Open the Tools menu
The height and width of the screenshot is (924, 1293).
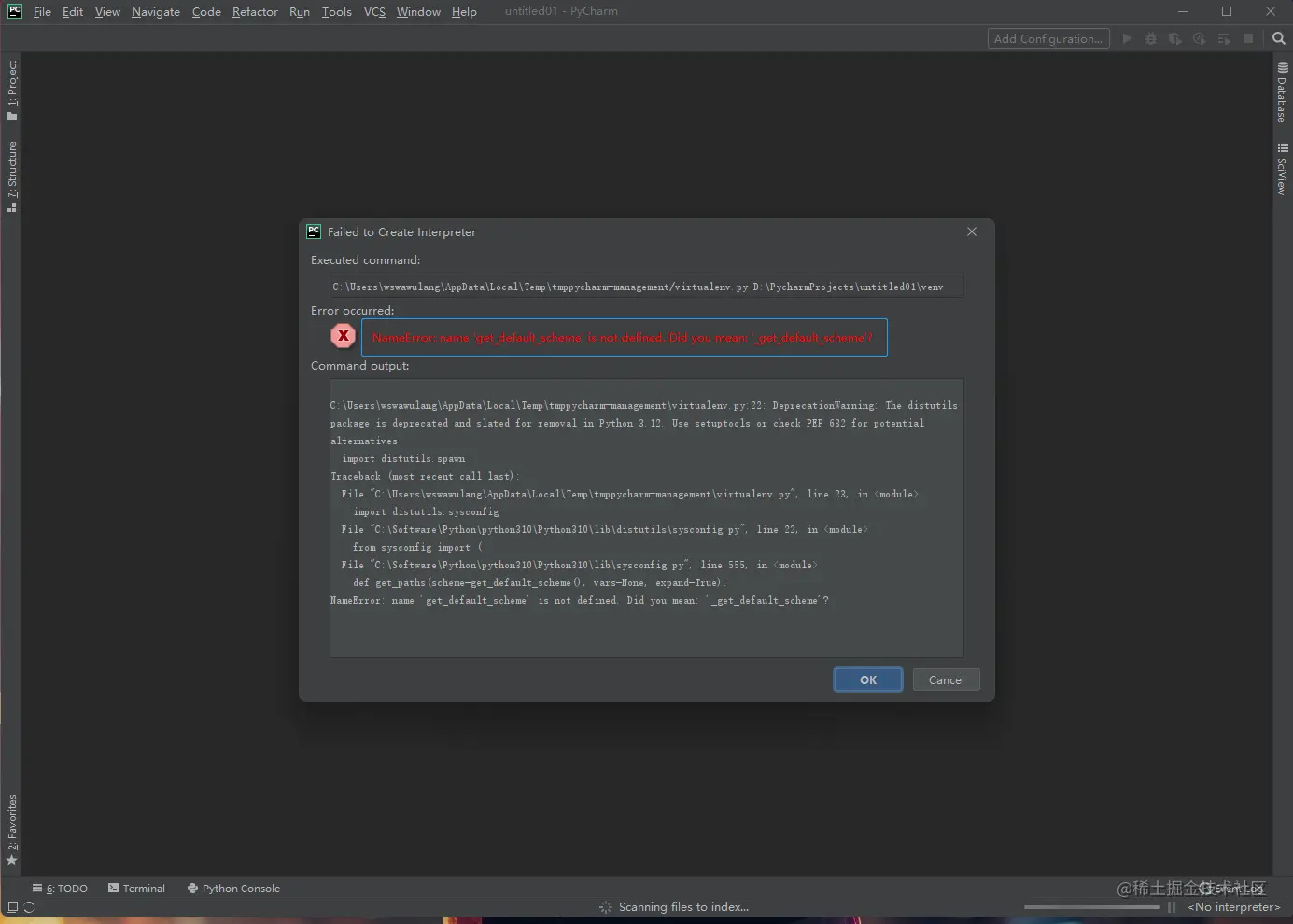[337, 11]
